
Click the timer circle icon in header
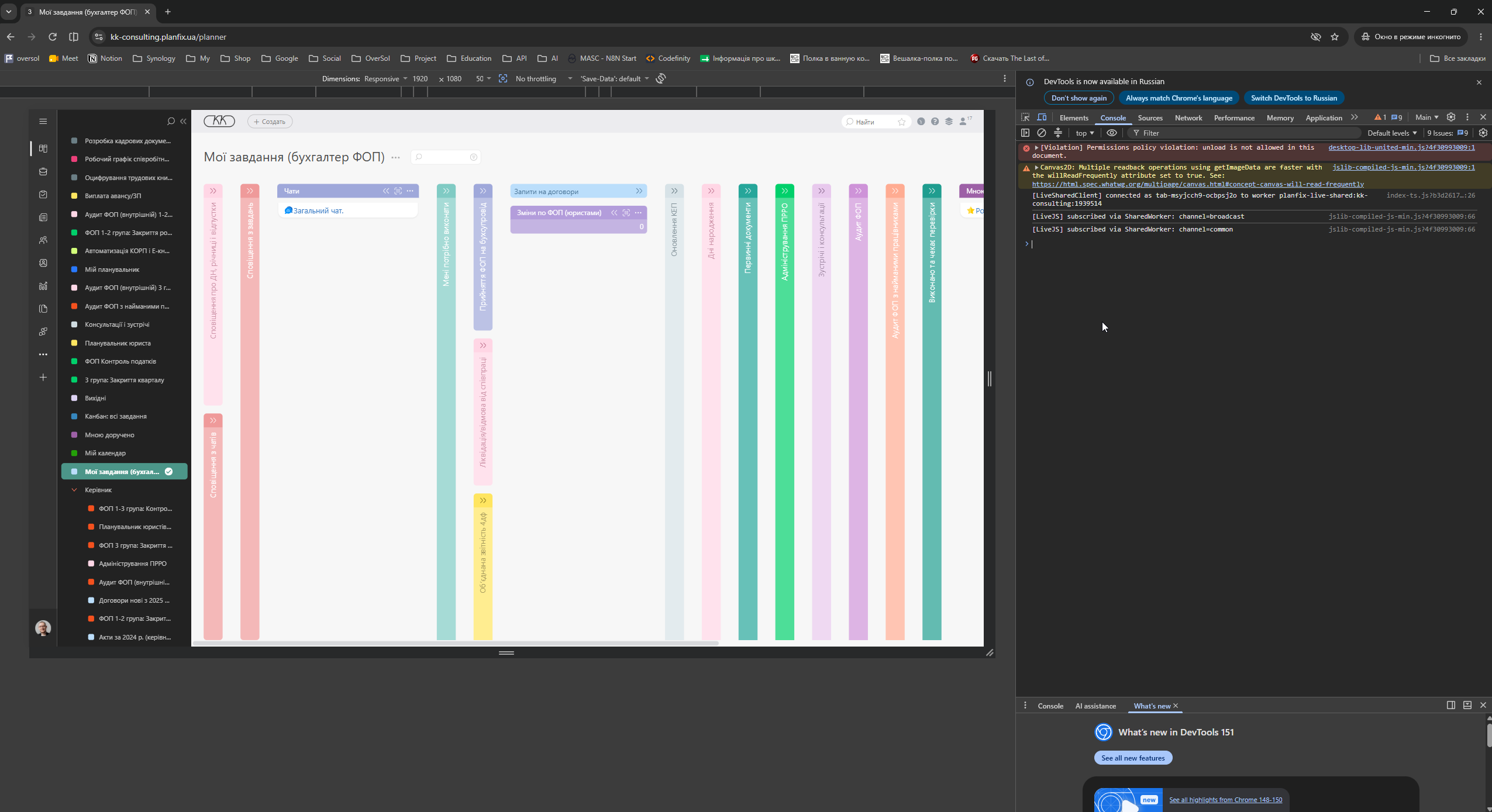click(921, 122)
